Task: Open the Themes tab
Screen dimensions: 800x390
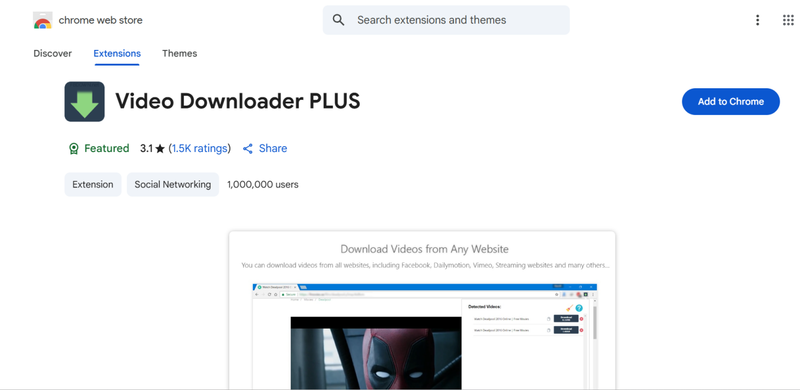Action: (x=180, y=53)
